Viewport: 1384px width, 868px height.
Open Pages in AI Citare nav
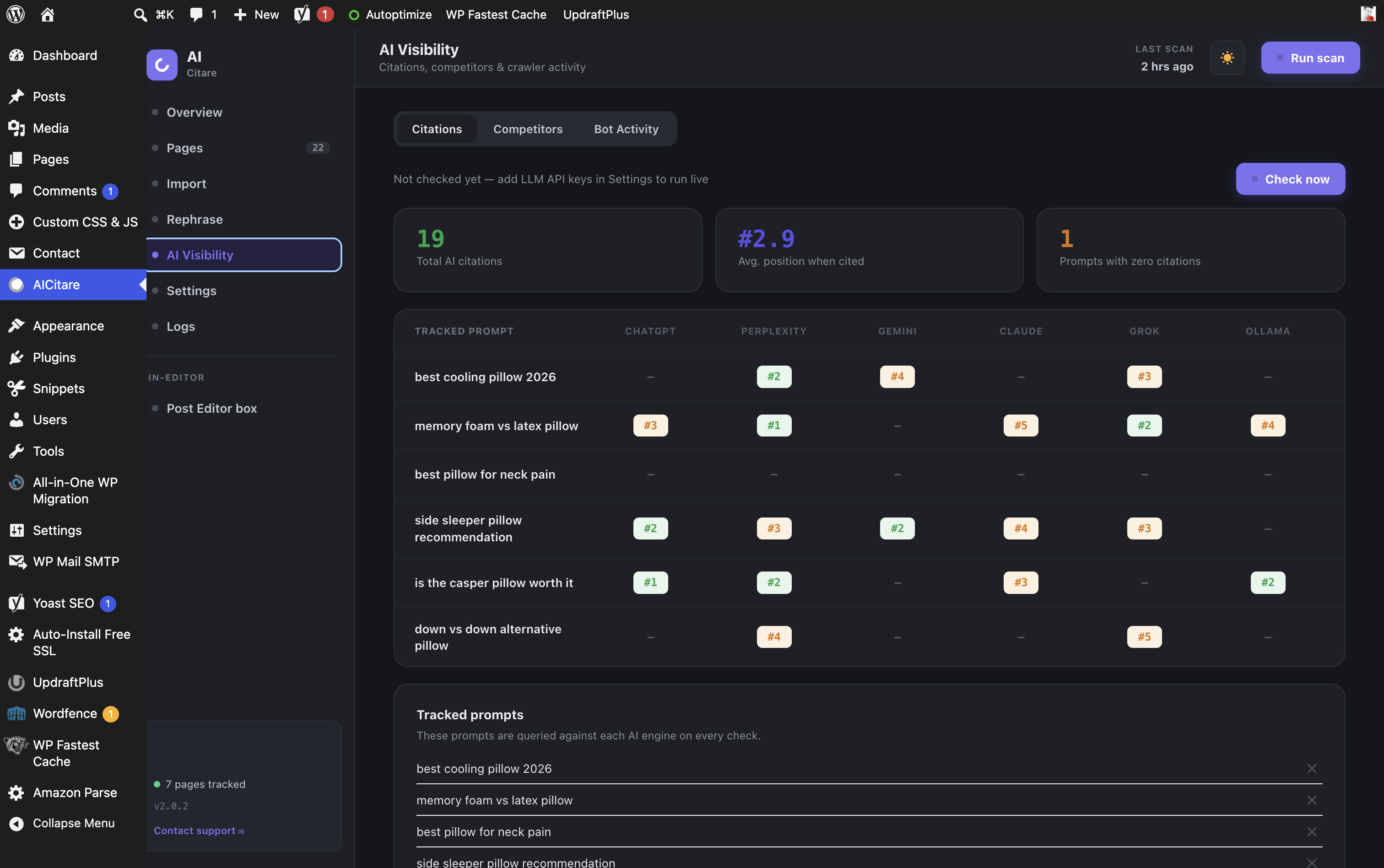[x=244, y=148]
